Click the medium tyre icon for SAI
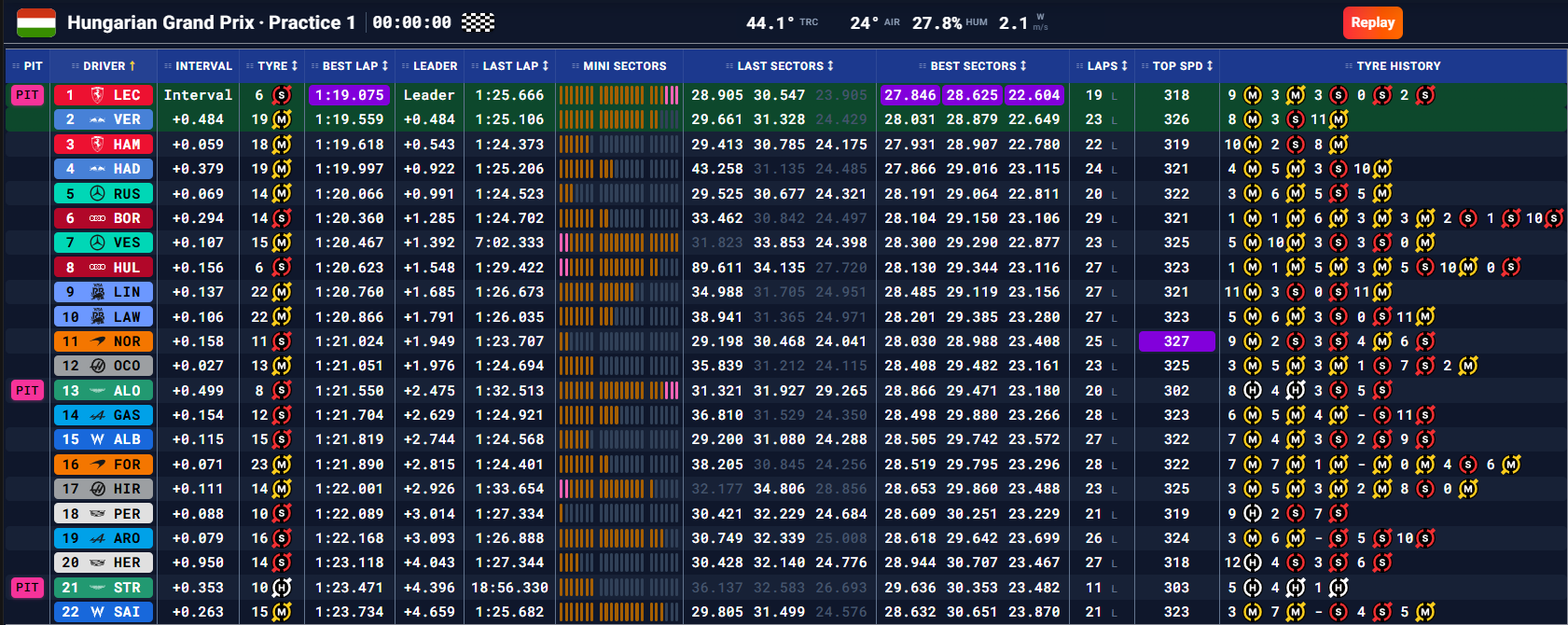1568x625 pixels. click(282, 612)
